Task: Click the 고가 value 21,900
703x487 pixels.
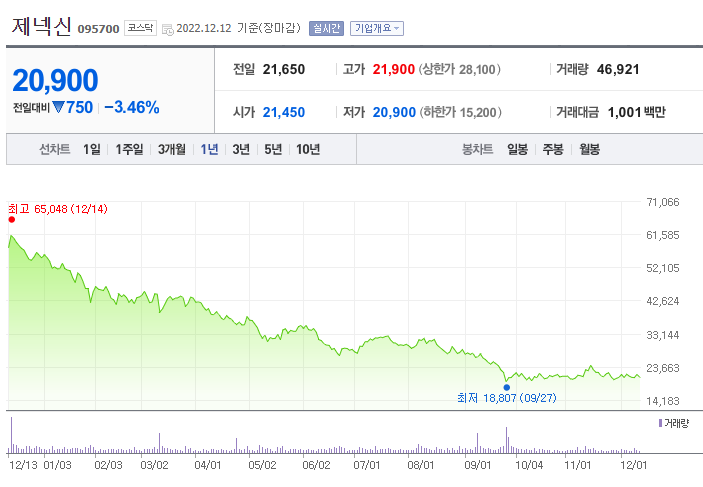Action: point(394,70)
